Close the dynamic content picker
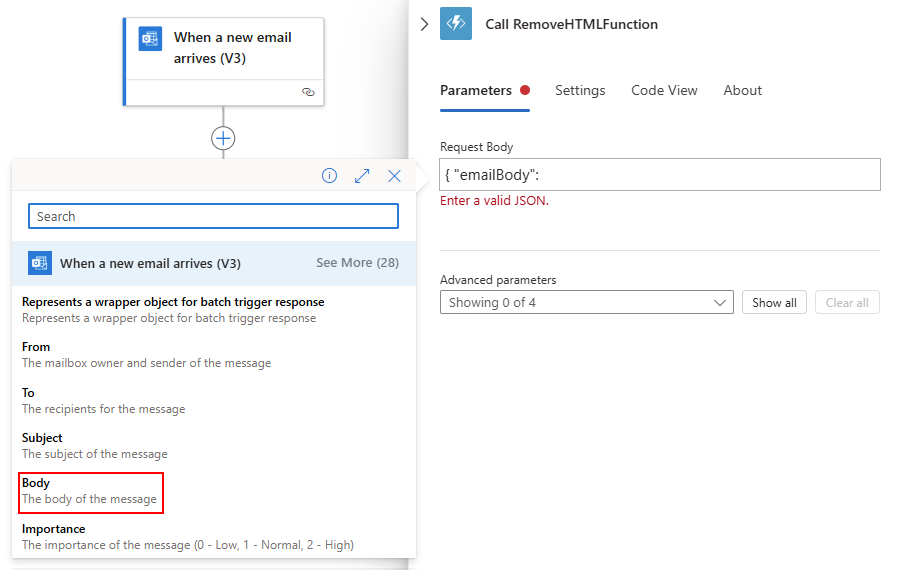This screenshot has width=900, height=570. [x=394, y=176]
